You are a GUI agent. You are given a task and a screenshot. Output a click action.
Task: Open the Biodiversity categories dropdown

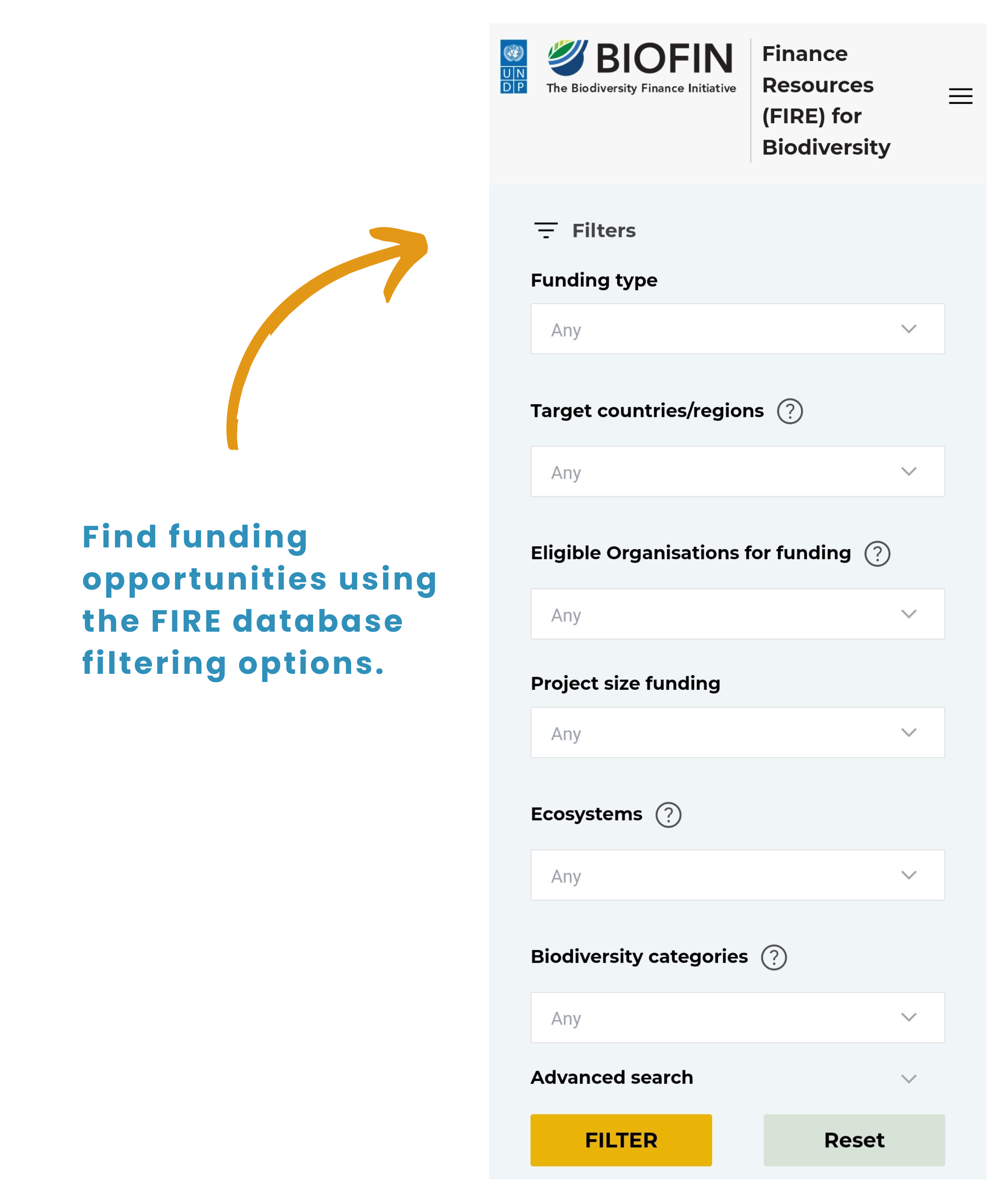737,1018
